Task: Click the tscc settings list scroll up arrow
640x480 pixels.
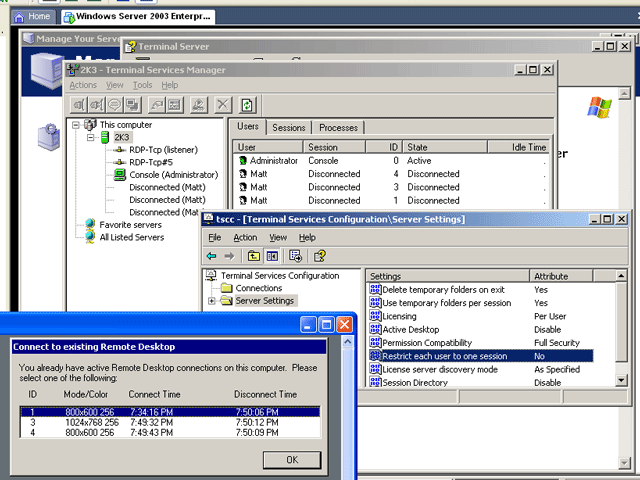Action: (621, 276)
